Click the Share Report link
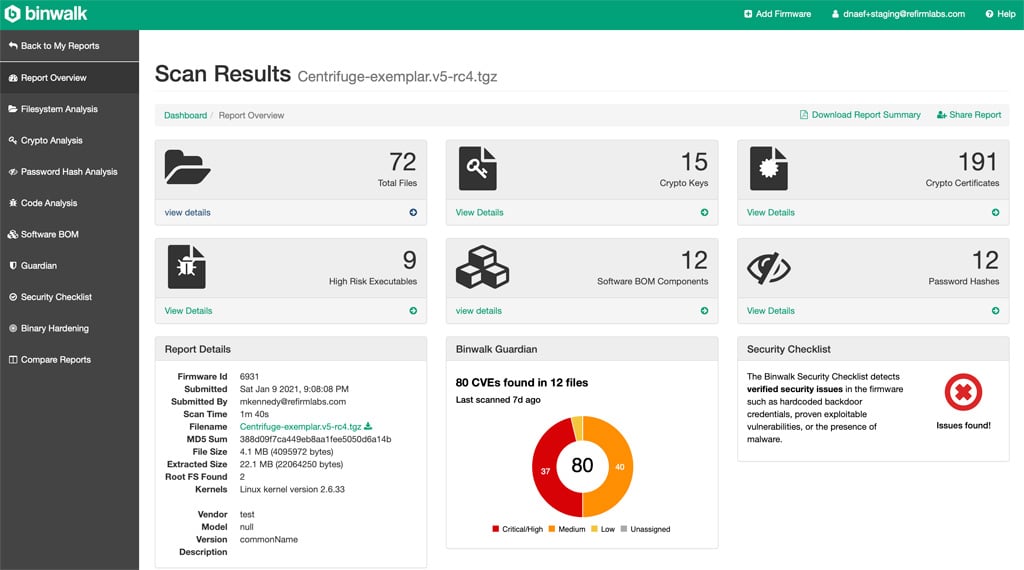 (x=969, y=115)
